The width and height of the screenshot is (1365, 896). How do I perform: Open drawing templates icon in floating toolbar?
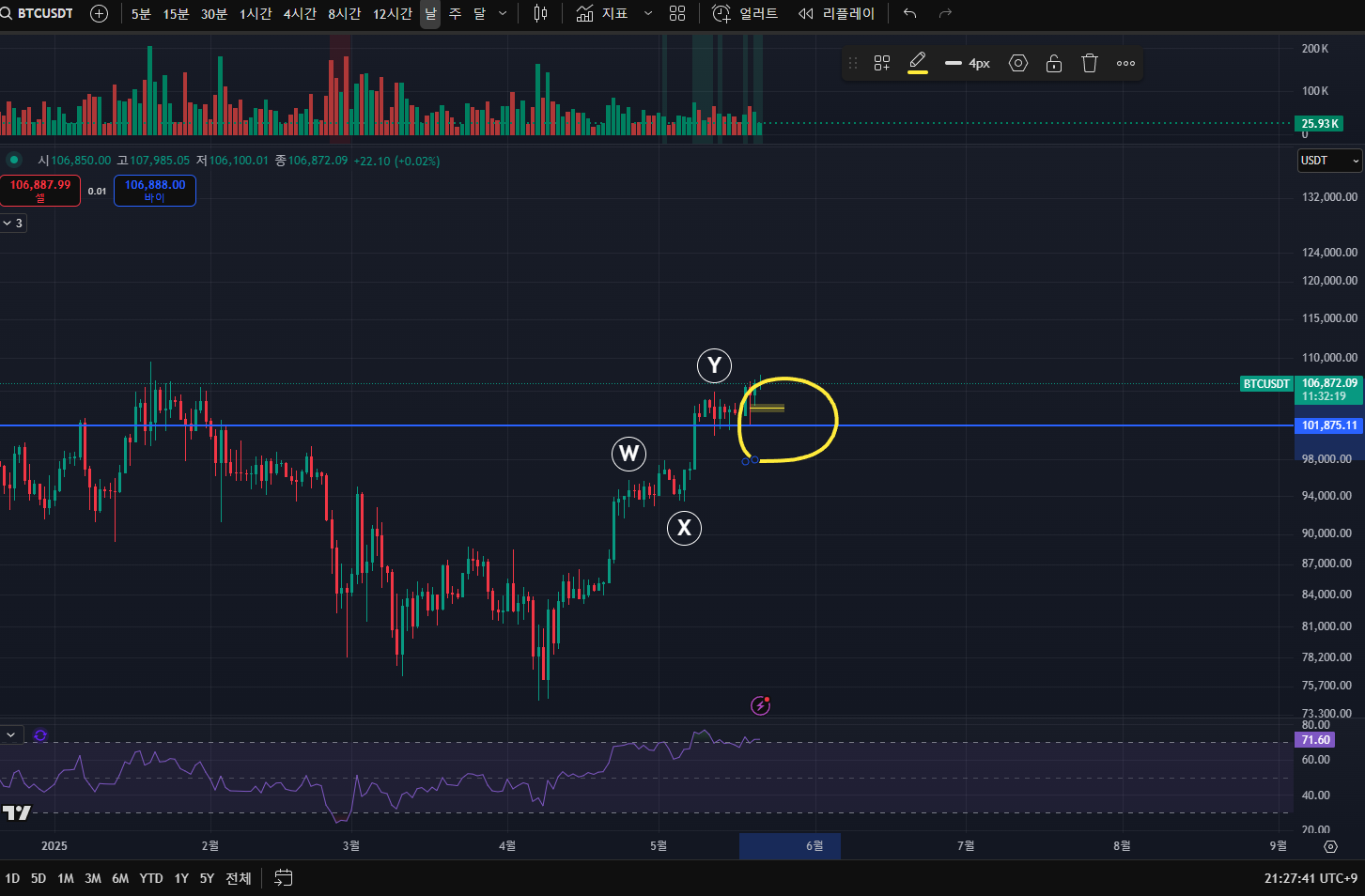point(882,63)
